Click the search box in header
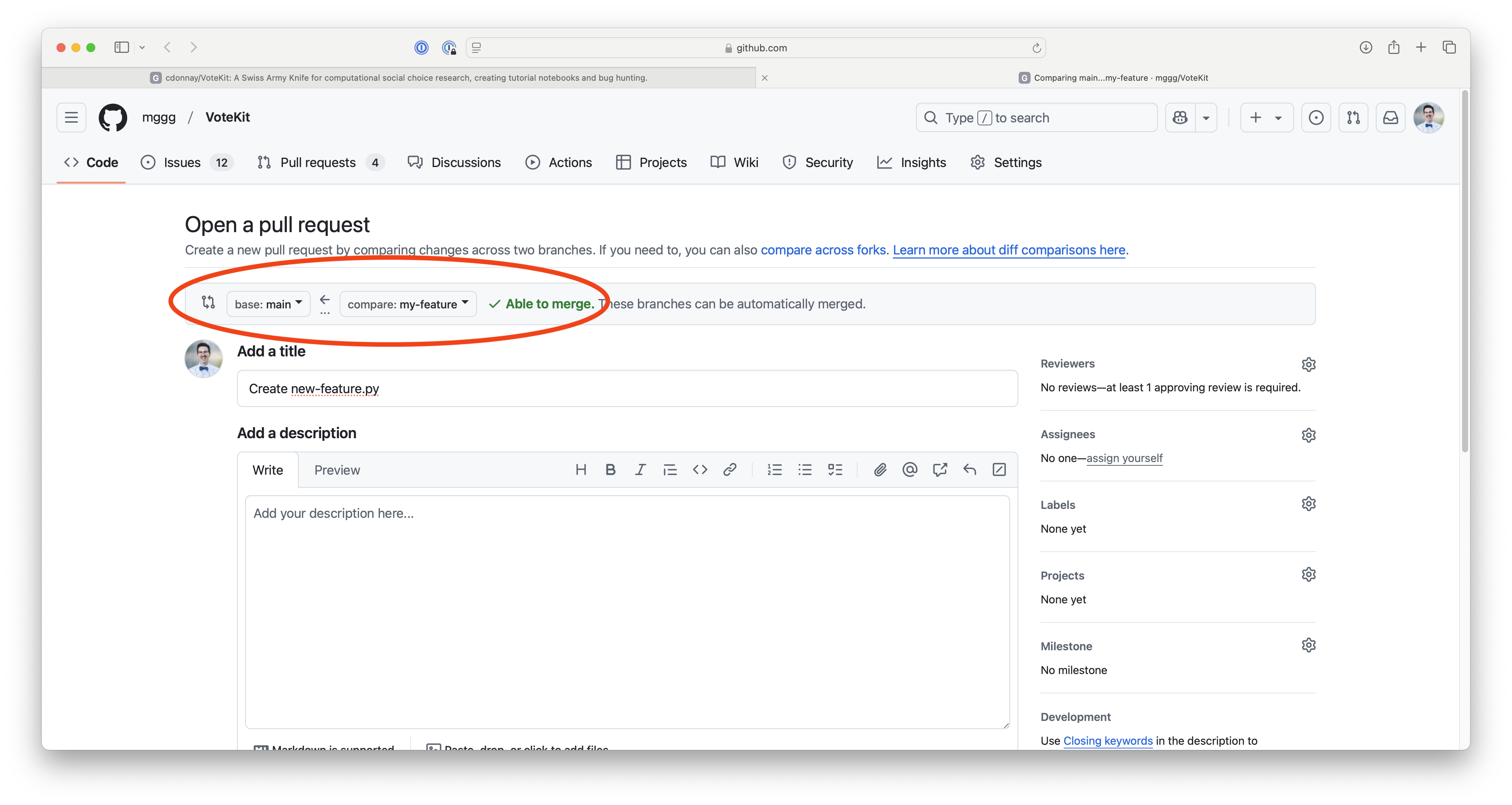This screenshot has height=805, width=1512. (1037, 117)
